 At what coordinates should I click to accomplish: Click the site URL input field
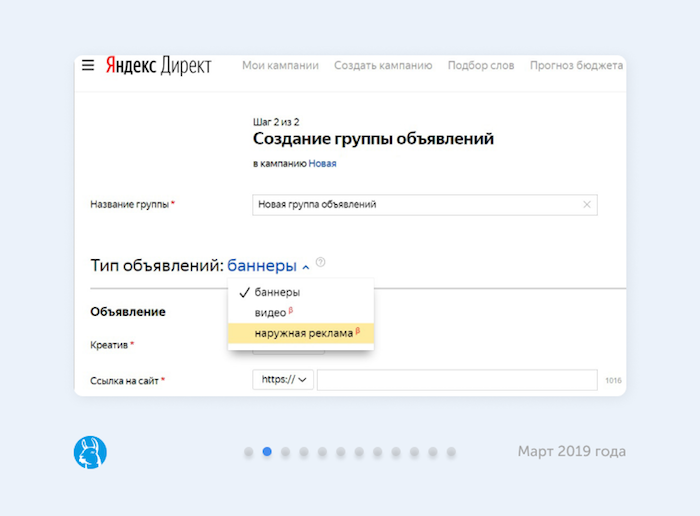(x=457, y=380)
